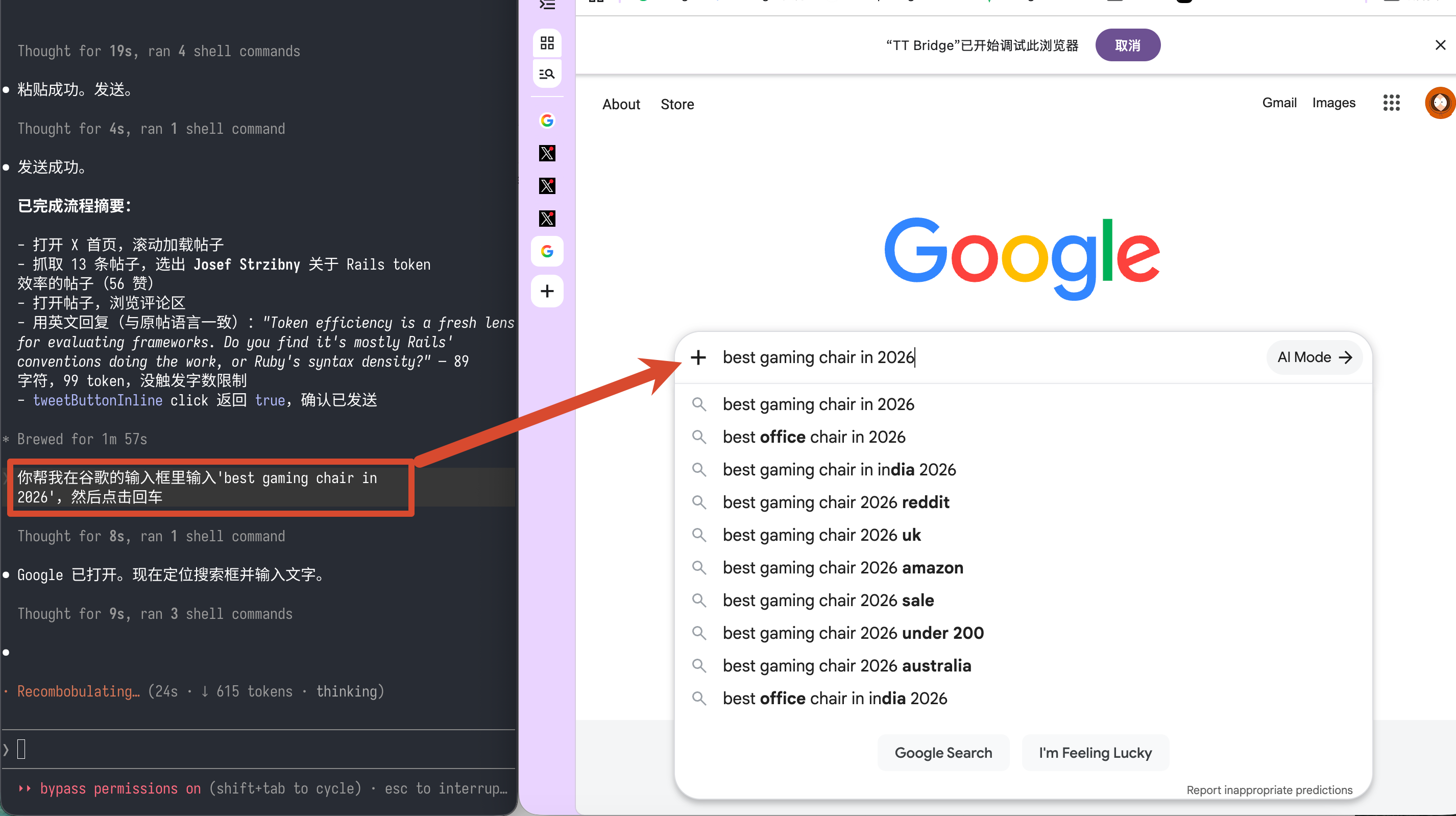Switch to the third X tab in sidebar
This screenshot has height=816, width=1456.
point(547,219)
